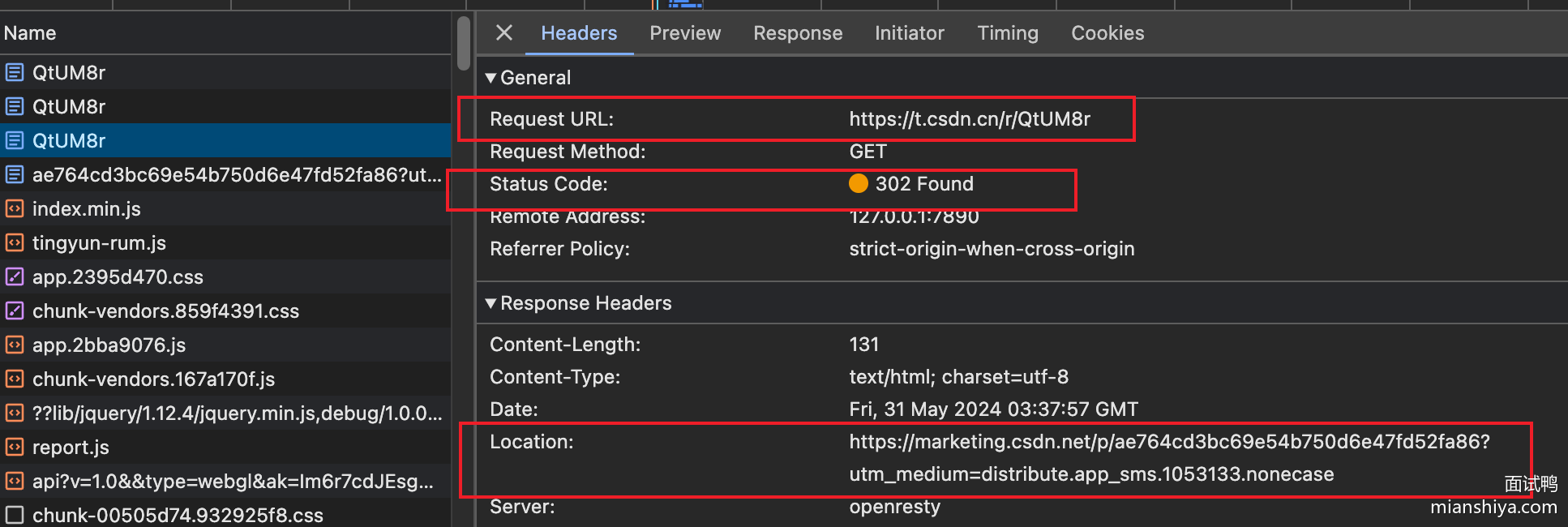This screenshot has height=527, width=1568.
Task: Open the Timing tab
Action: click(1007, 33)
